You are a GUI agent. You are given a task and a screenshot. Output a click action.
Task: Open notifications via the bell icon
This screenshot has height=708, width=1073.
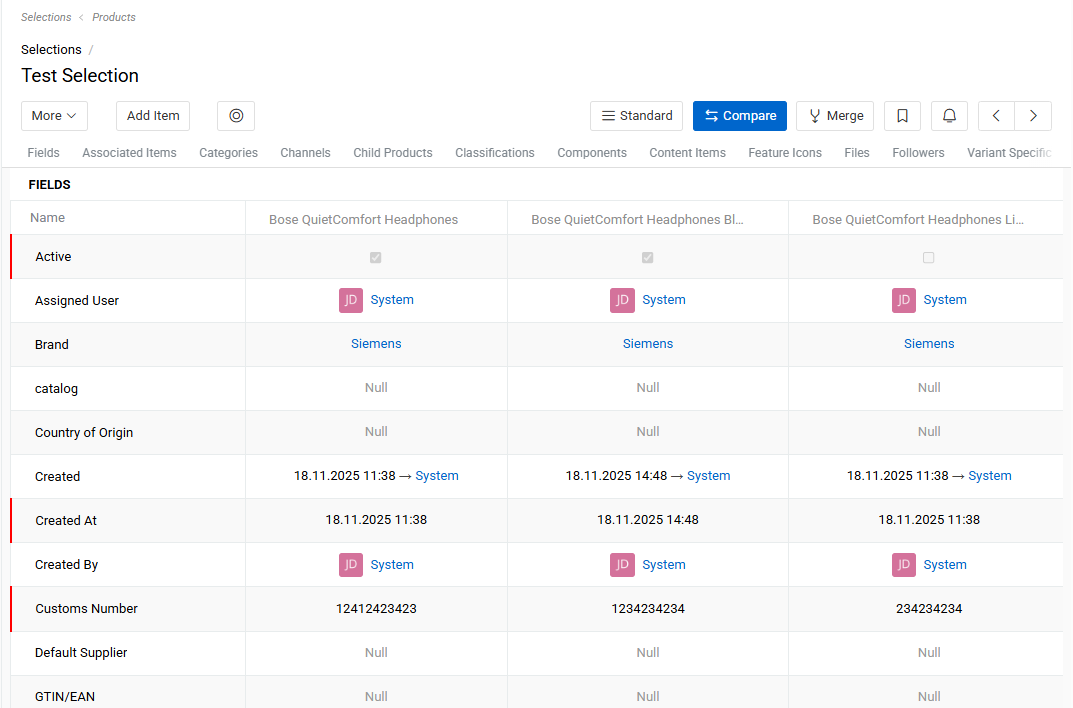(949, 116)
